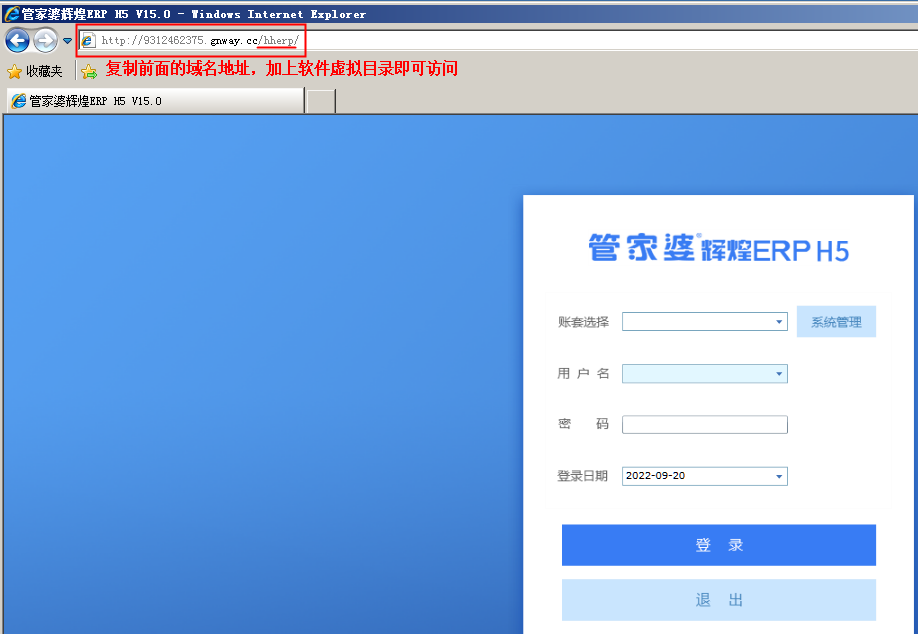The width and height of the screenshot is (918, 634).
Task: Click the 账套选择 label text
Action: point(583,322)
